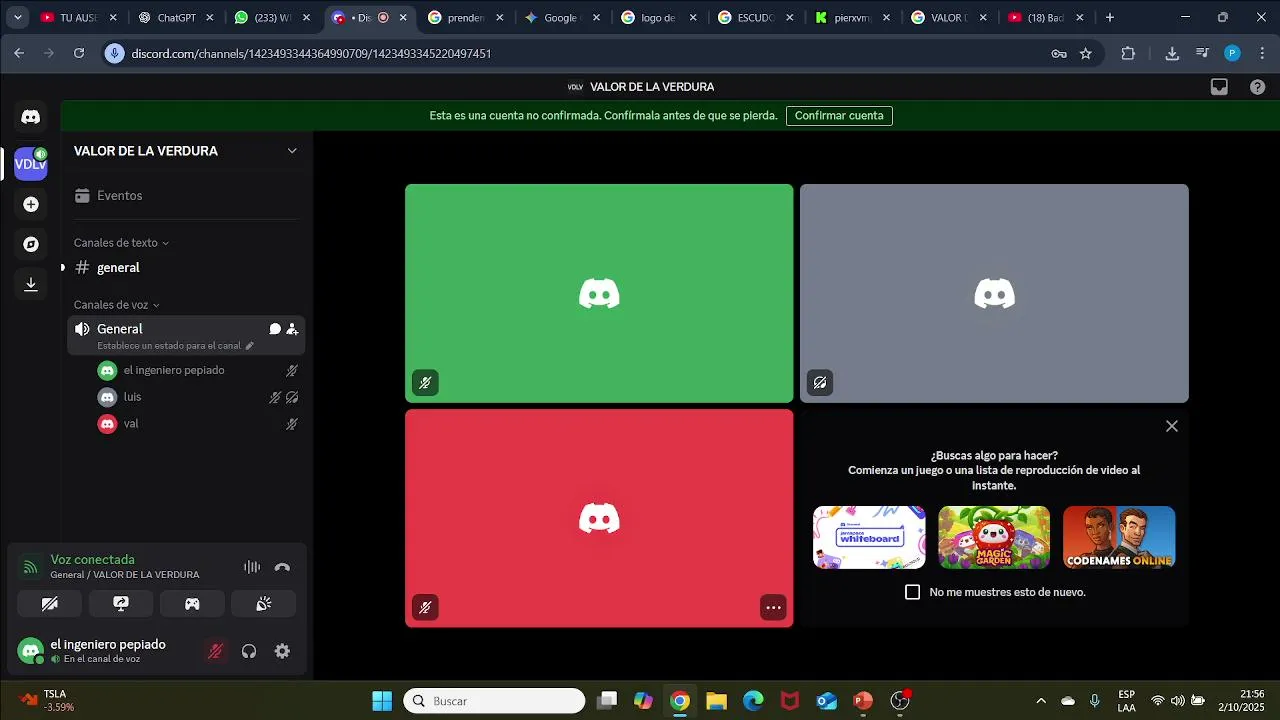Collapse Canales de voz category
1280x720 pixels.
[117, 305]
